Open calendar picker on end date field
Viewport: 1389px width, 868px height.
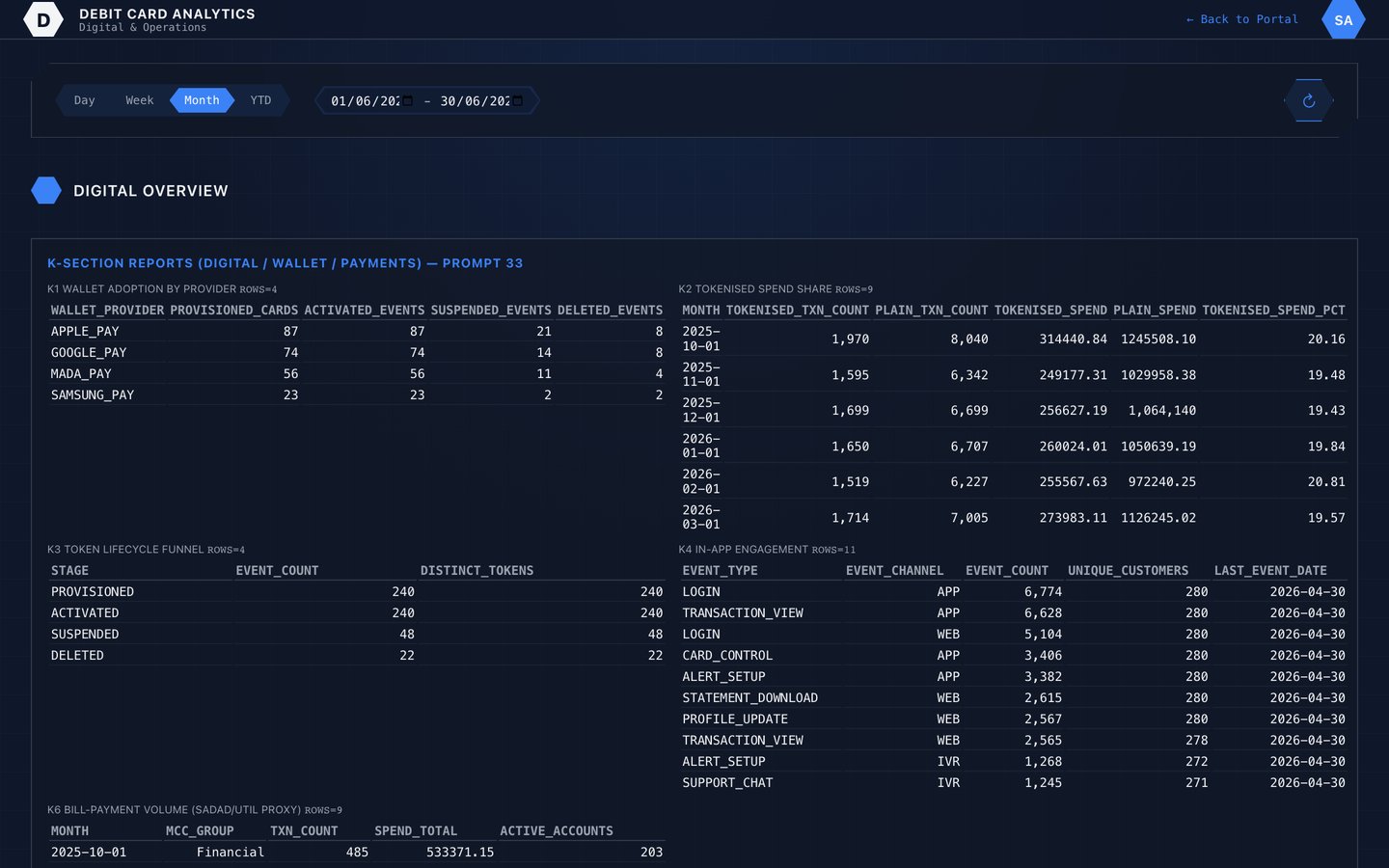(517, 101)
